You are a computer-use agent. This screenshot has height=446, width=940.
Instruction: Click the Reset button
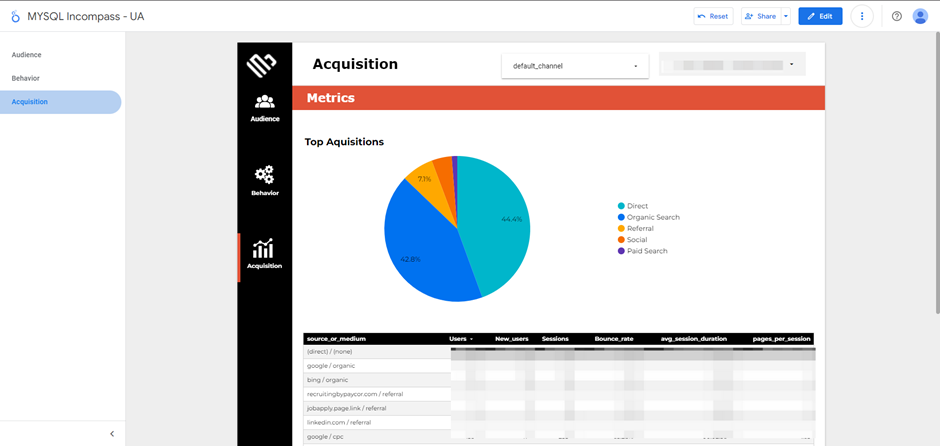click(x=713, y=16)
